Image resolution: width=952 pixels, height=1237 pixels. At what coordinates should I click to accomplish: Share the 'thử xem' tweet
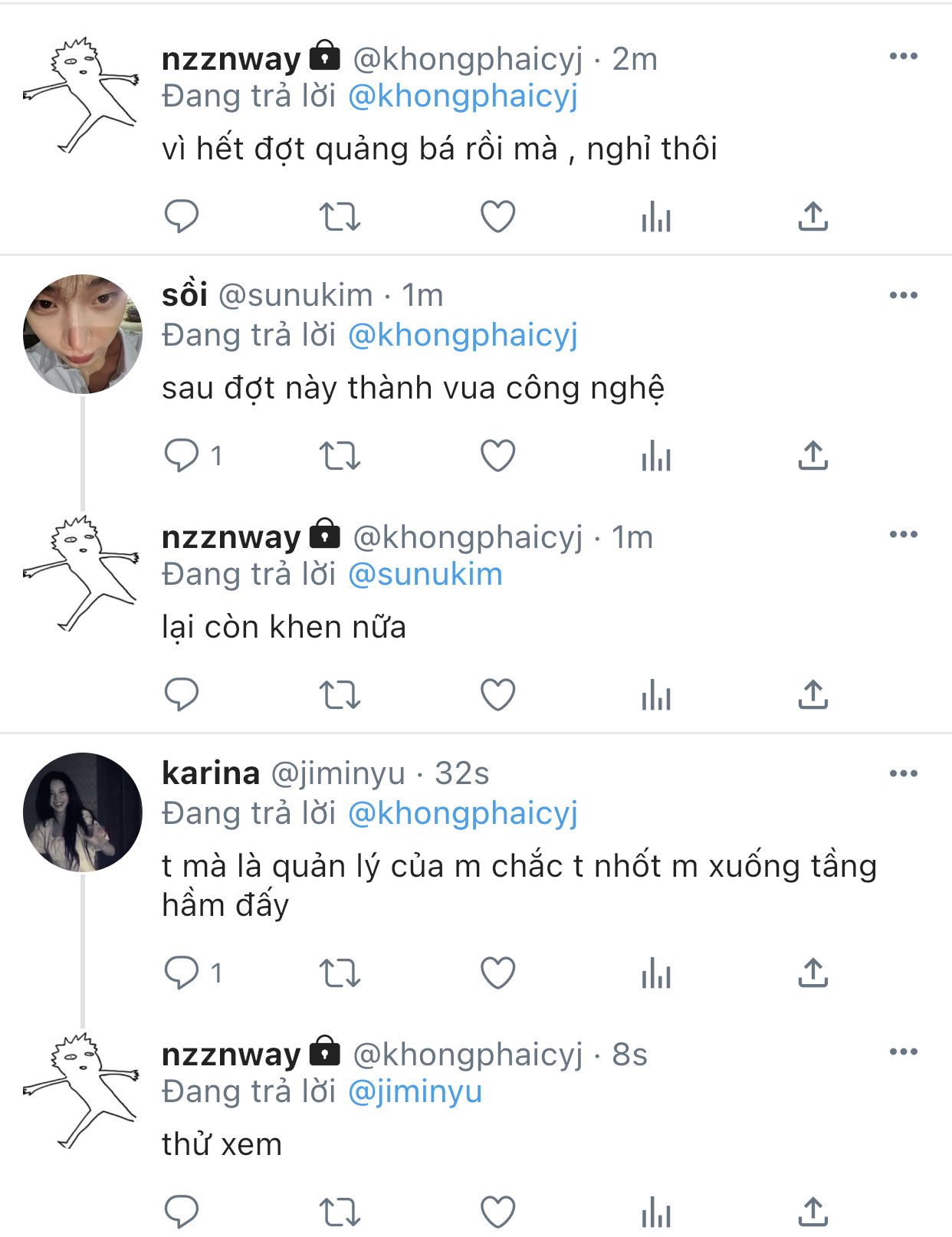[x=812, y=1212]
